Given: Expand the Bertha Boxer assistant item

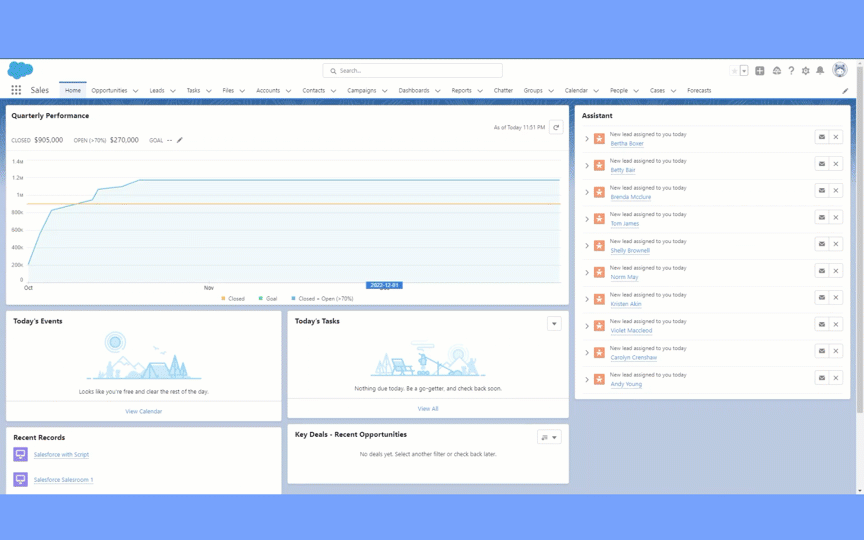Looking at the screenshot, I should tap(587, 139).
